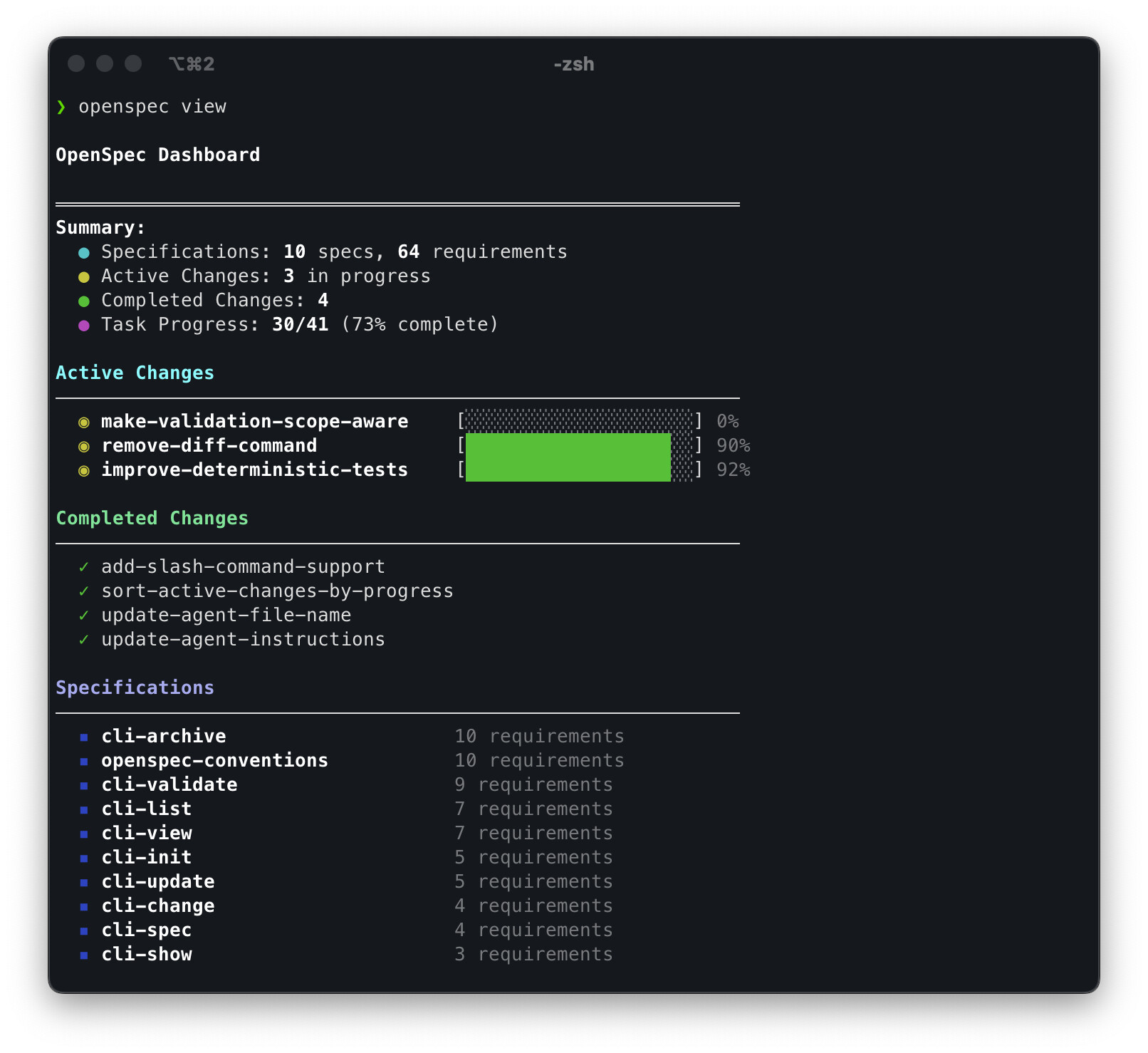Click the cyan Specifications summary bullet
The height and width of the screenshot is (1053, 1148).
[x=84, y=253]
